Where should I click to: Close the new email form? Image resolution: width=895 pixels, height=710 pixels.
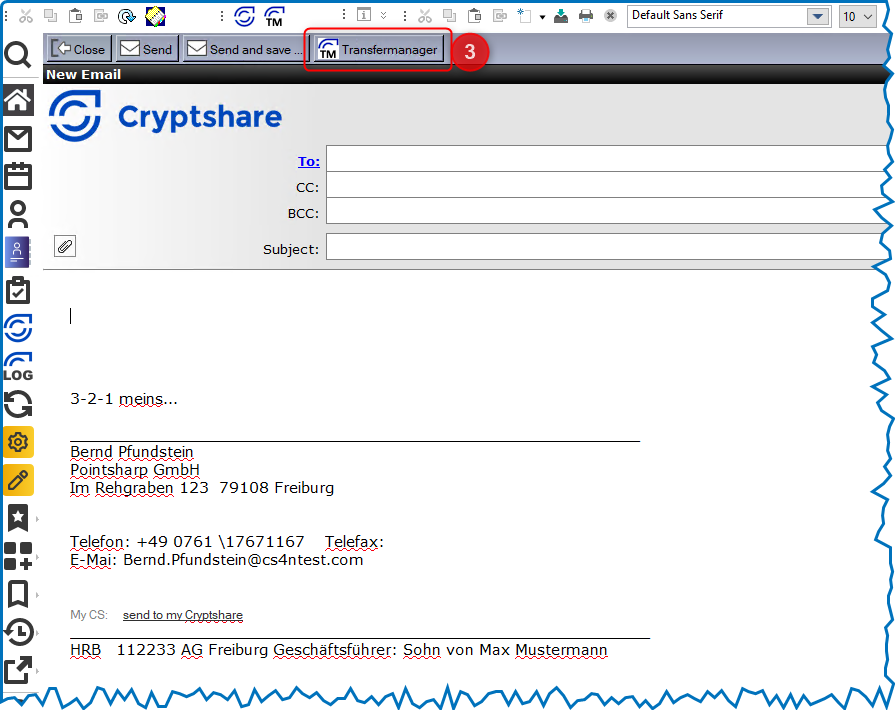pos(78,49)
